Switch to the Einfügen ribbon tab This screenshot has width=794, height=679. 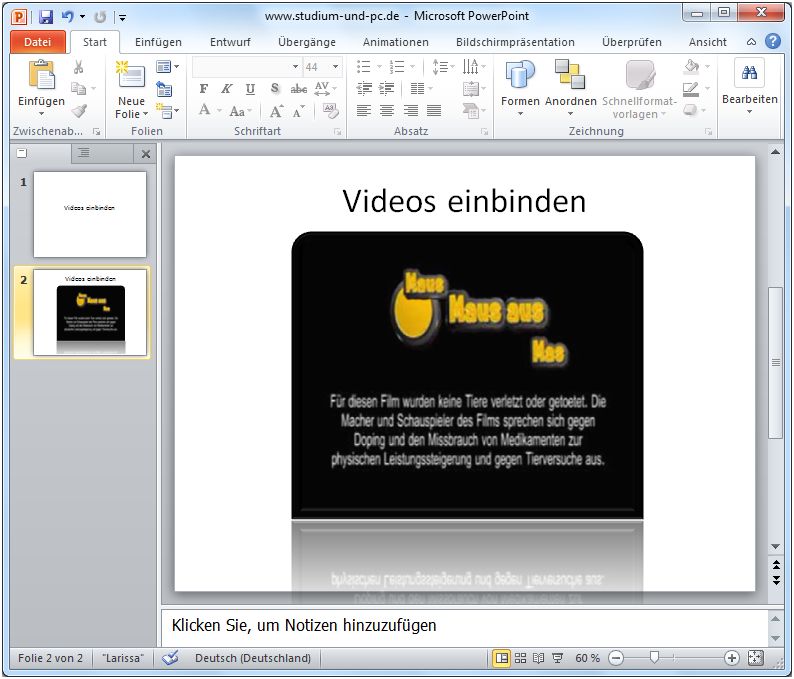pos(158,42)
